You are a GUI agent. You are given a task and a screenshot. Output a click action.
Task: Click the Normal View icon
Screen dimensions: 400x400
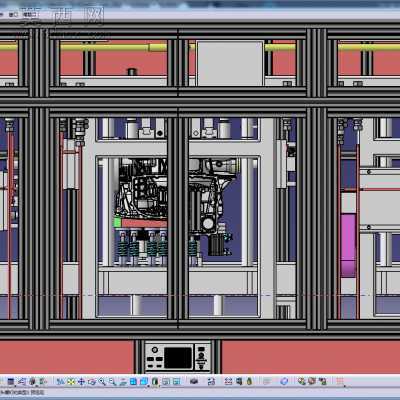123,381
